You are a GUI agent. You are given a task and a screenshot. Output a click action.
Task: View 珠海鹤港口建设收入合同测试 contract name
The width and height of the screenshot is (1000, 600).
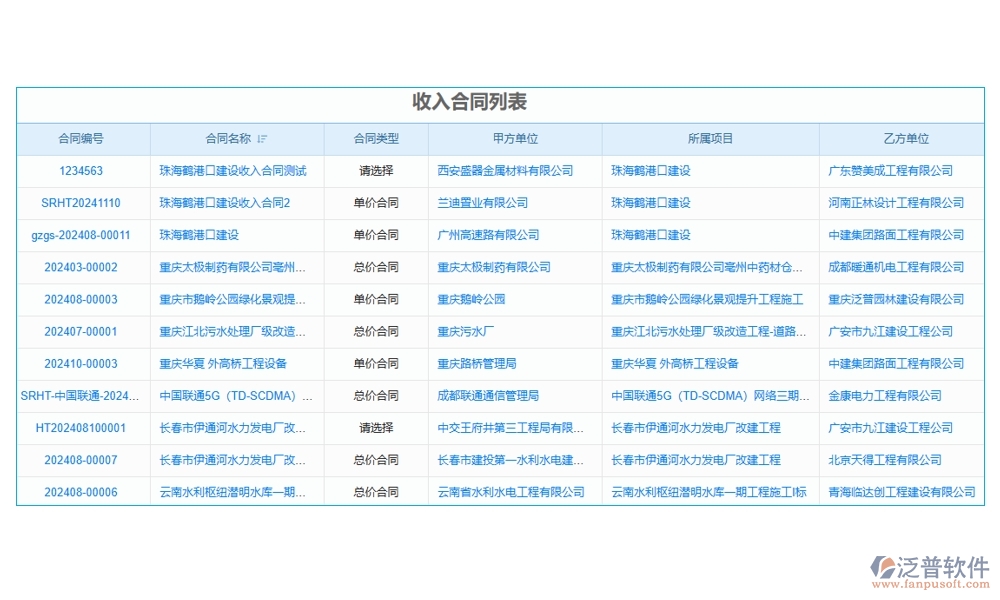pyautogui.click(x=235, y=170)
